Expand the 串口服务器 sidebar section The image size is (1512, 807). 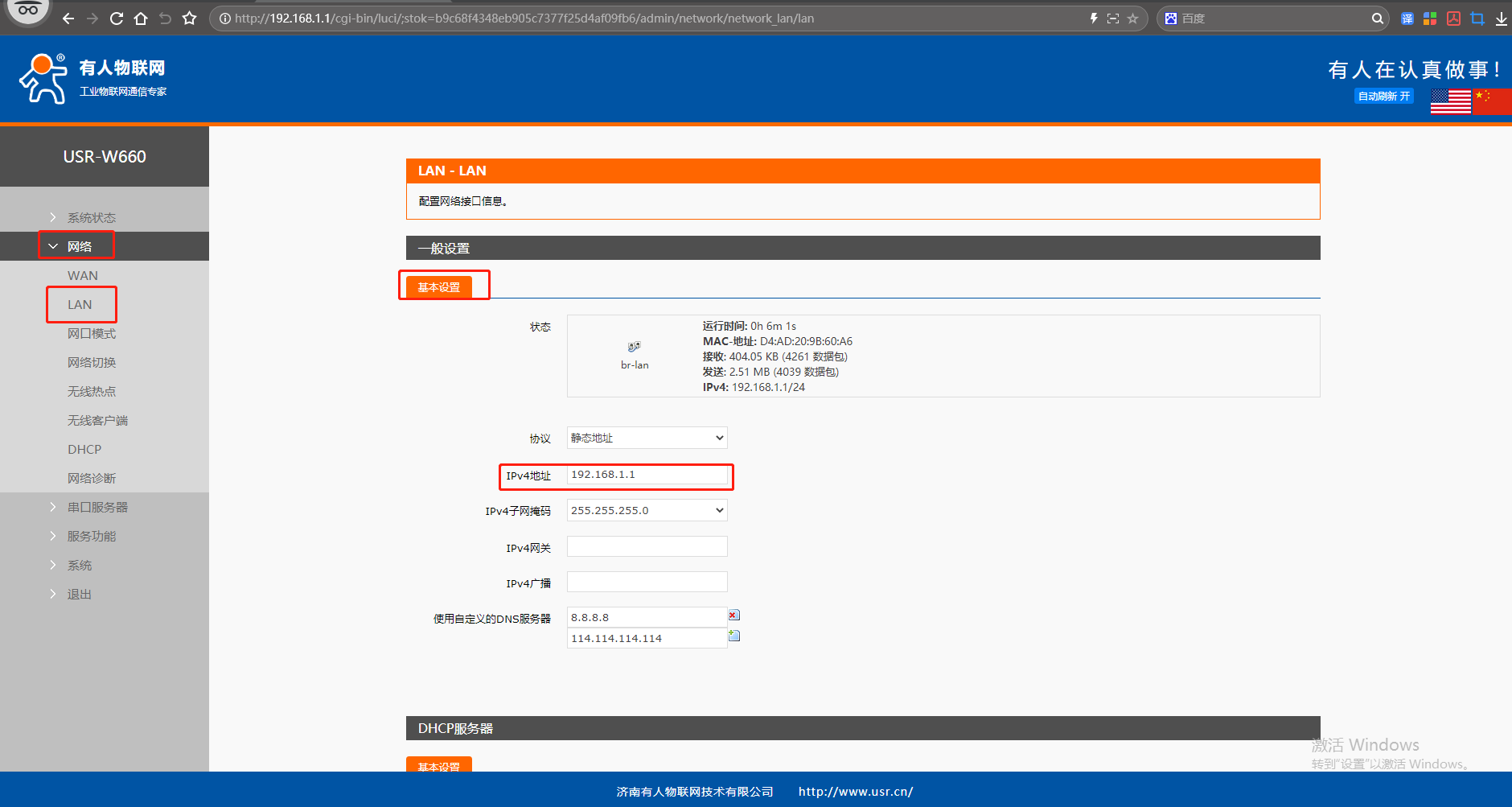point(97,507)
